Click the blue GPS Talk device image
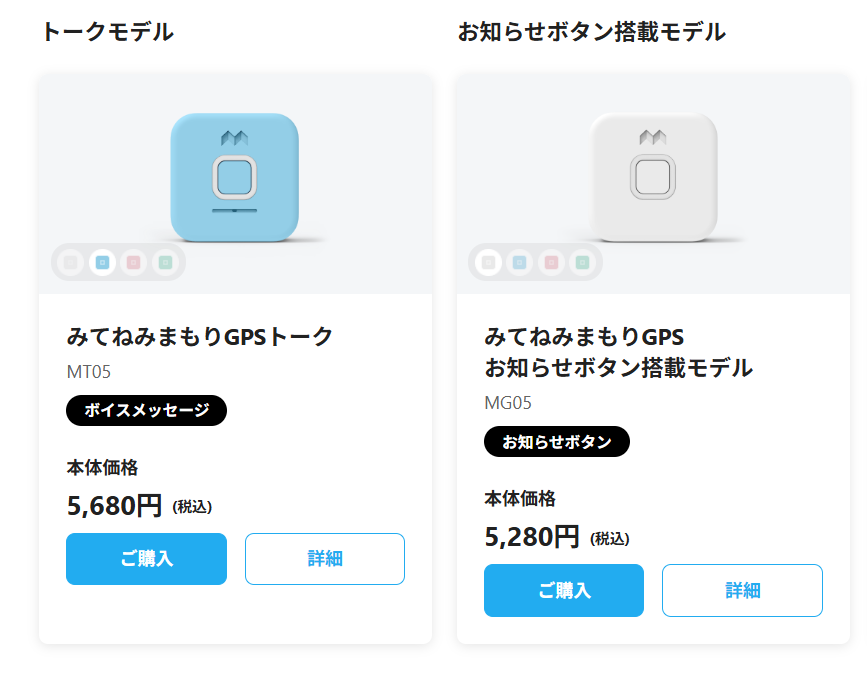867x673 pixels. [234, 177]
